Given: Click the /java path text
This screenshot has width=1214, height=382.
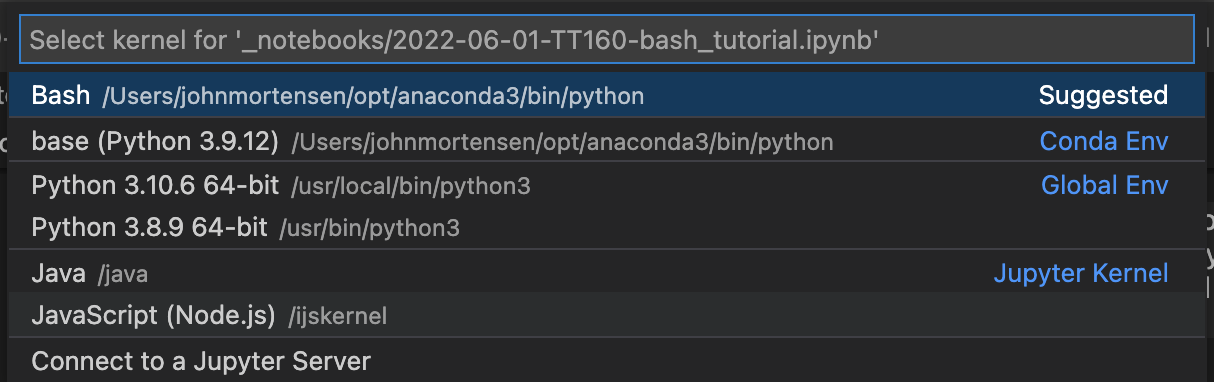Looking at the screenshot, I should click(123, 274).
